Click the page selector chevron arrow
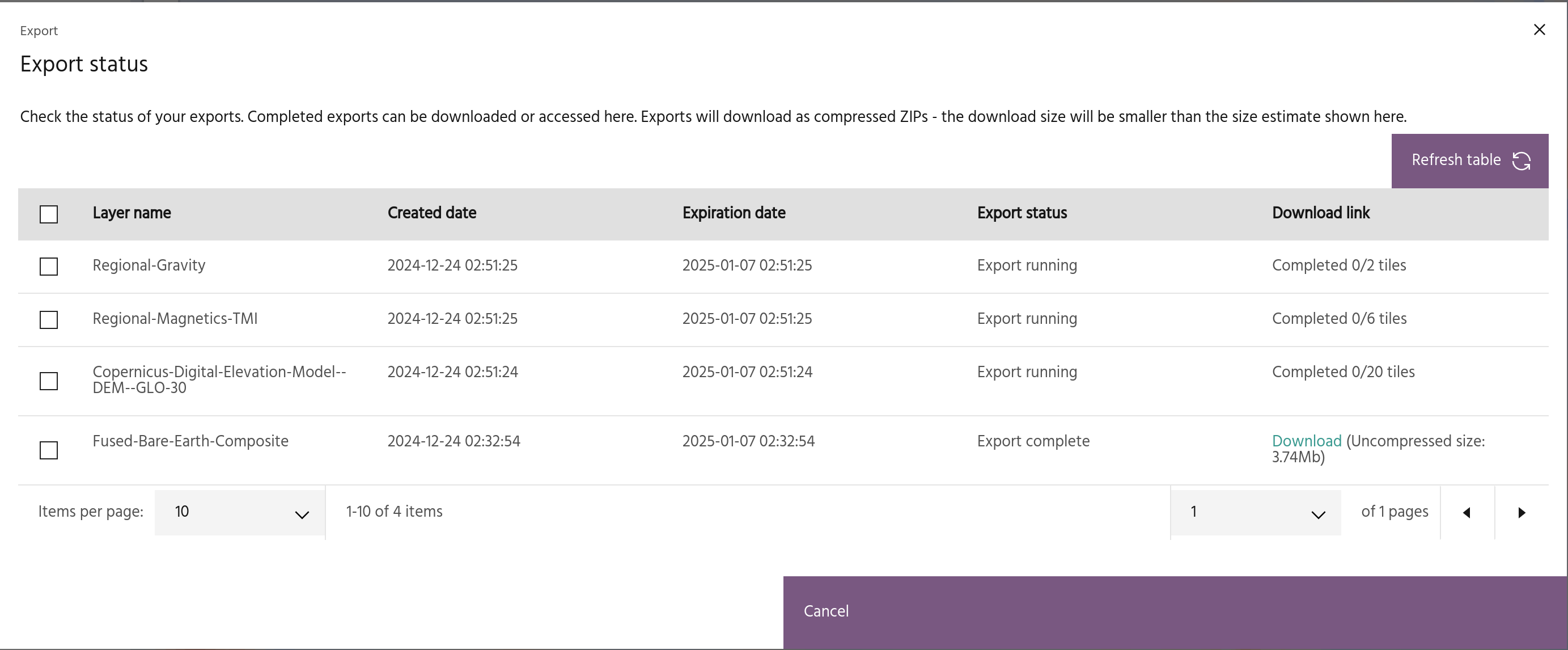 (x=1318, y=515)
